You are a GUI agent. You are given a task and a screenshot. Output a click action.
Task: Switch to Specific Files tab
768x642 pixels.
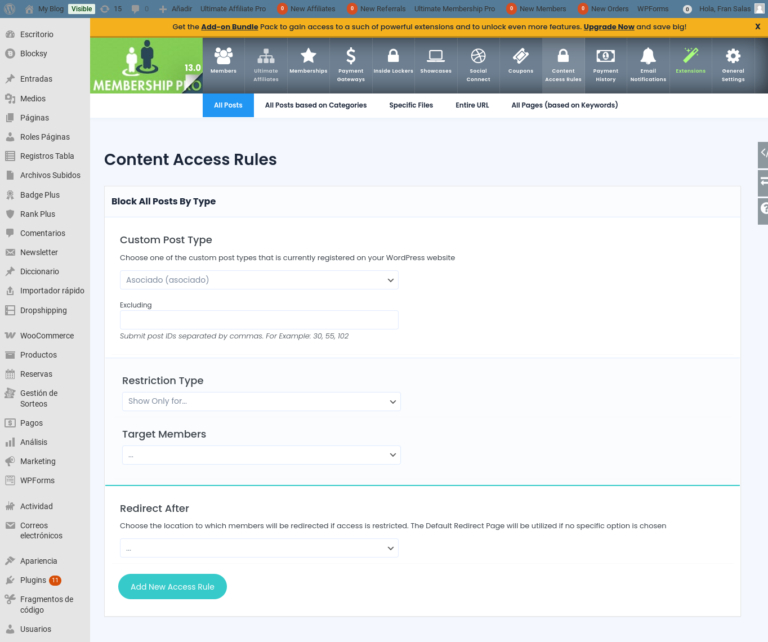(x=411, y=105)
